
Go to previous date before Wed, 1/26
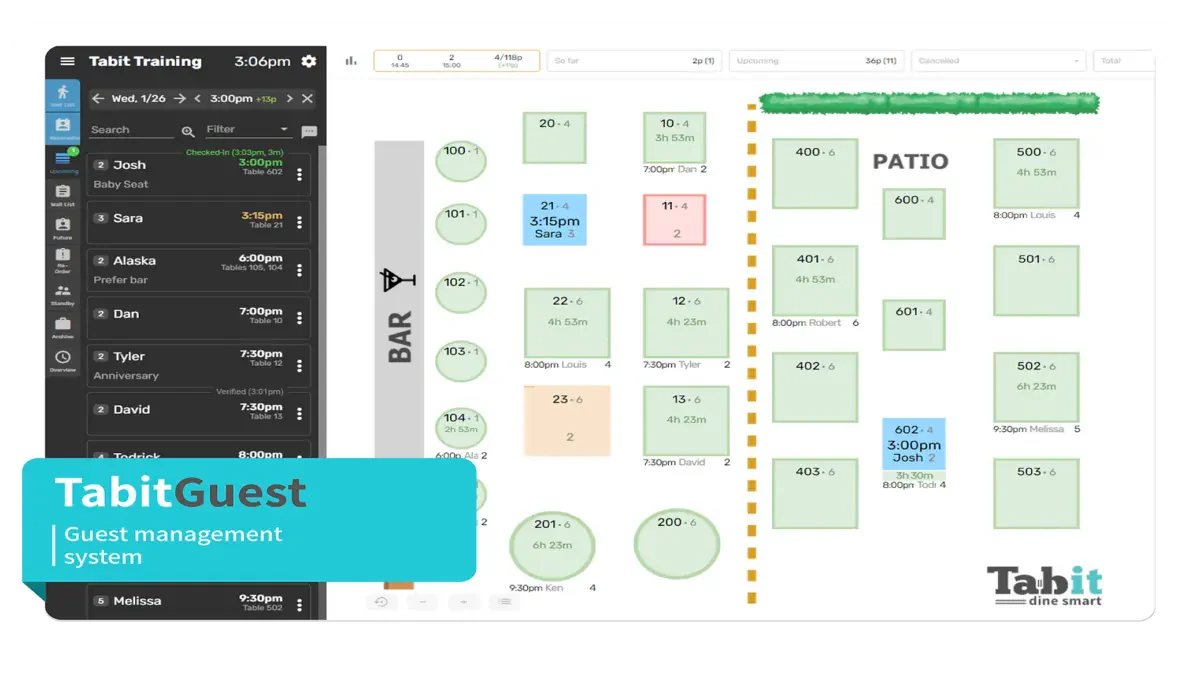point(97,98)
